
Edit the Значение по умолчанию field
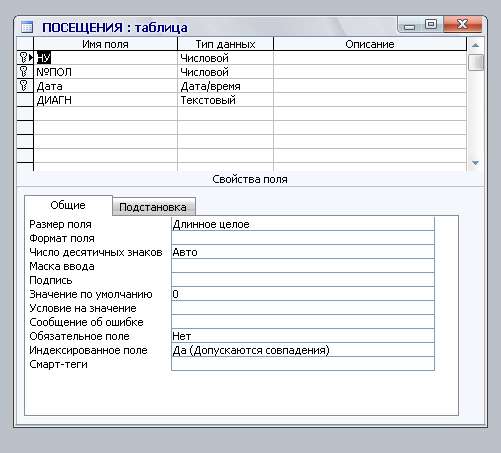click(x=303, y=294)
